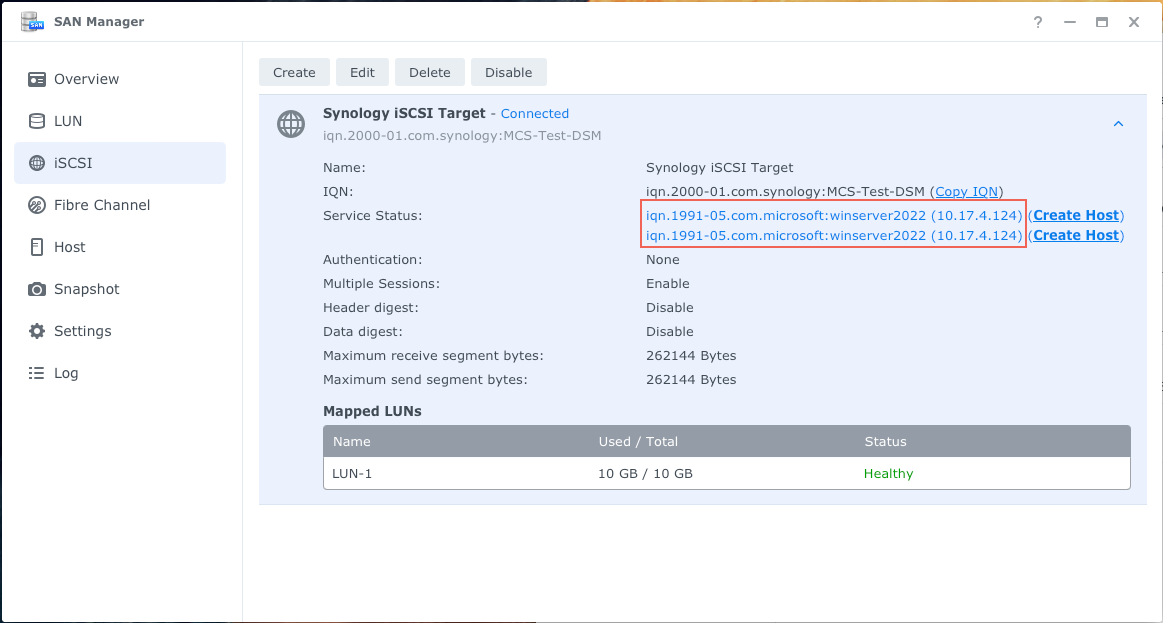Image resolution: width=1163 pixels, height=623 pixels.
Task: Click the iSCSI globe icon in sidebar
Action: click(x=36, y=163)
